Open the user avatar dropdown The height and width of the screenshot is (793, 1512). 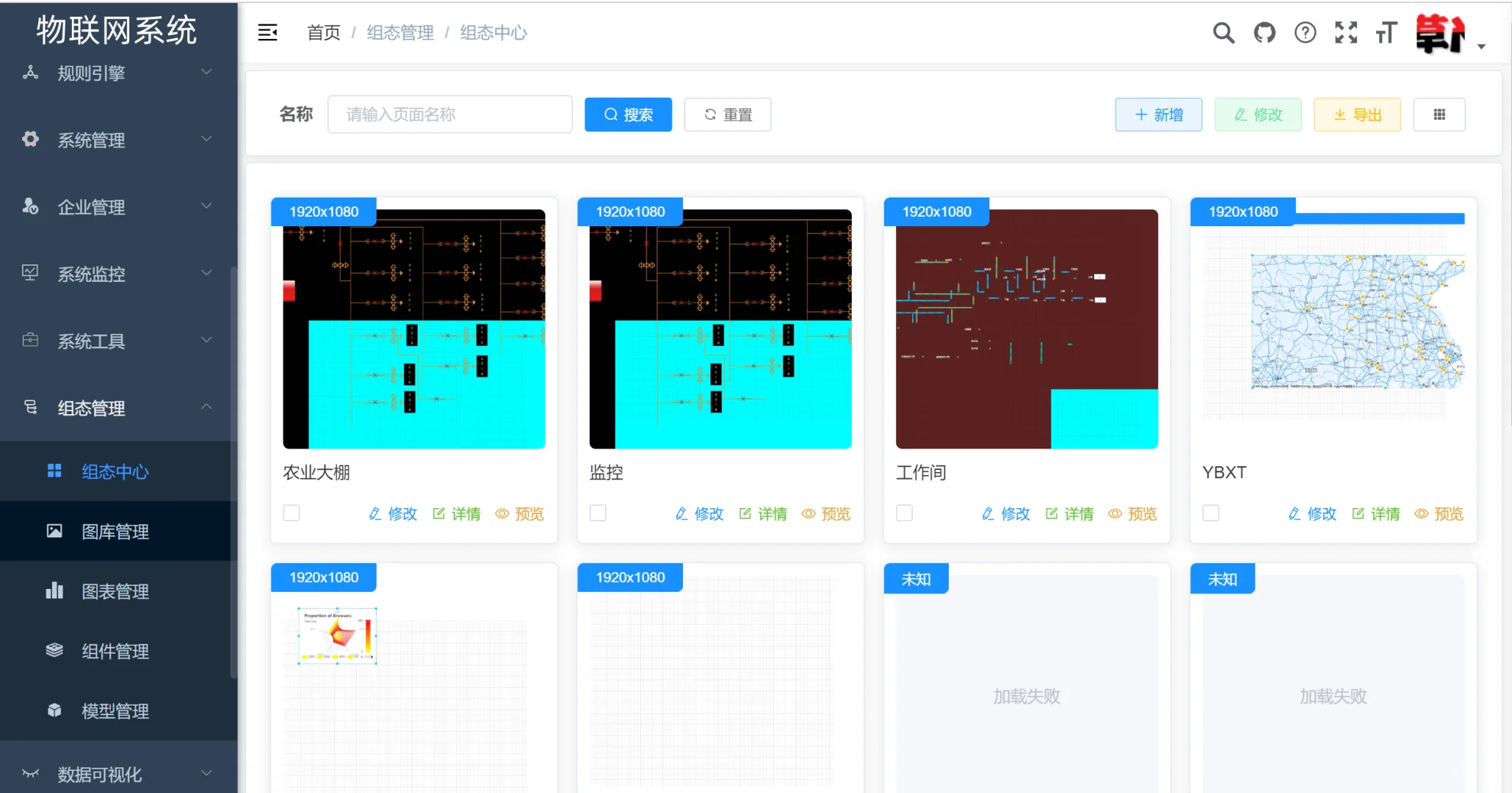click(x=1442, y=32)
